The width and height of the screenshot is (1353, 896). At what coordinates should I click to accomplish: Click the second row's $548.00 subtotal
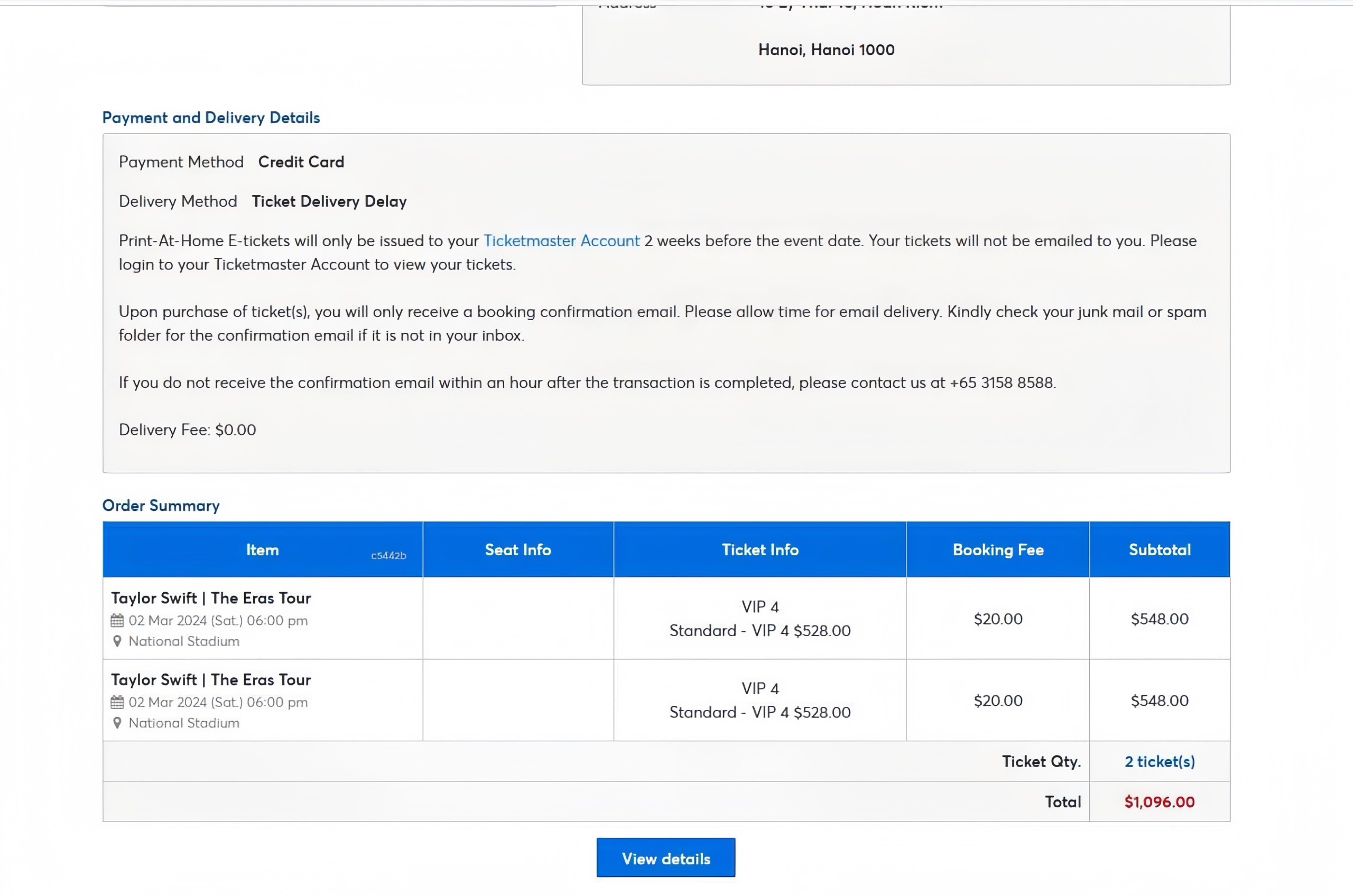click(1160, 701)
